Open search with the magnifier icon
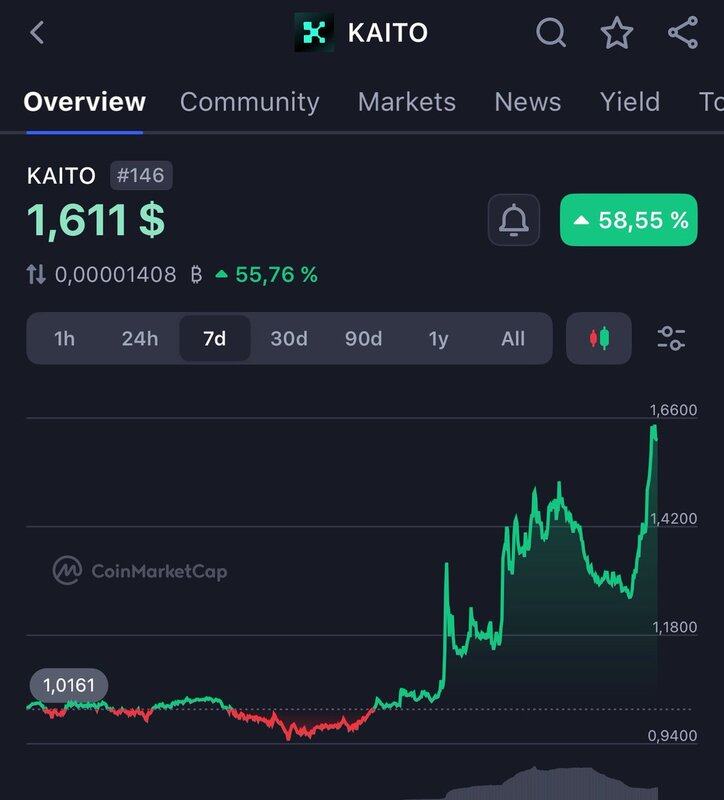The image size is (724, 800). pyautogui.click(x=551, y=33)
